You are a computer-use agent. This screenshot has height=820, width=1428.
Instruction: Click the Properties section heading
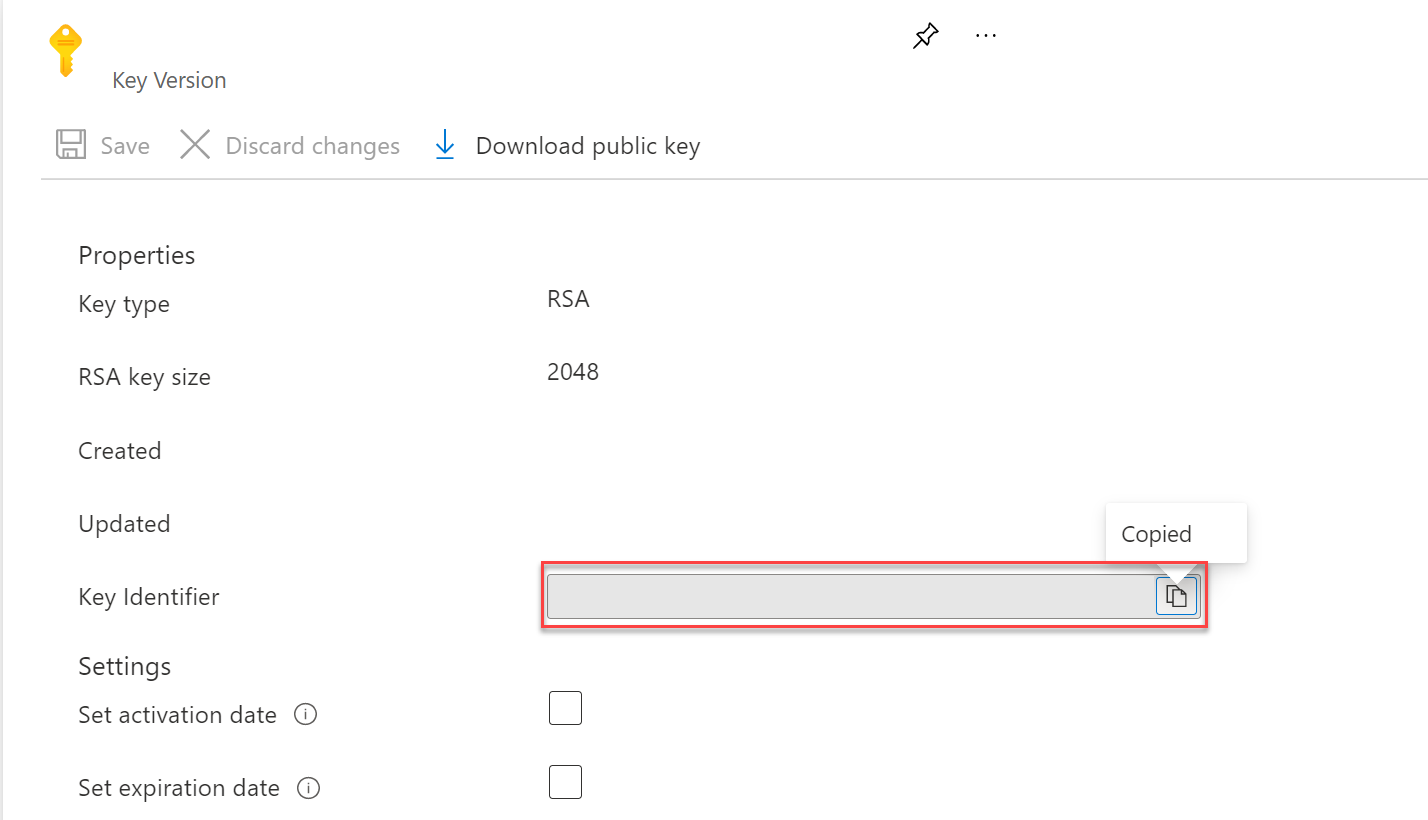(136, 255)
